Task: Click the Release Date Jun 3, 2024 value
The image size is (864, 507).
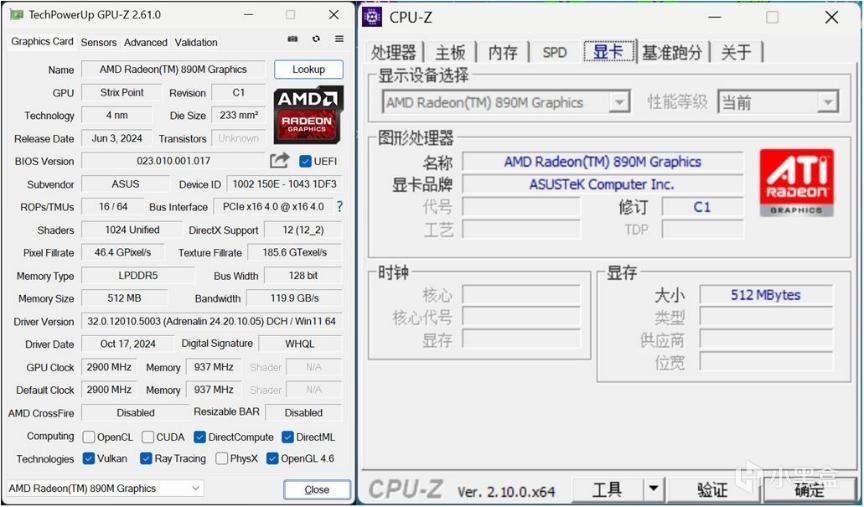Action: pos(117,138)
